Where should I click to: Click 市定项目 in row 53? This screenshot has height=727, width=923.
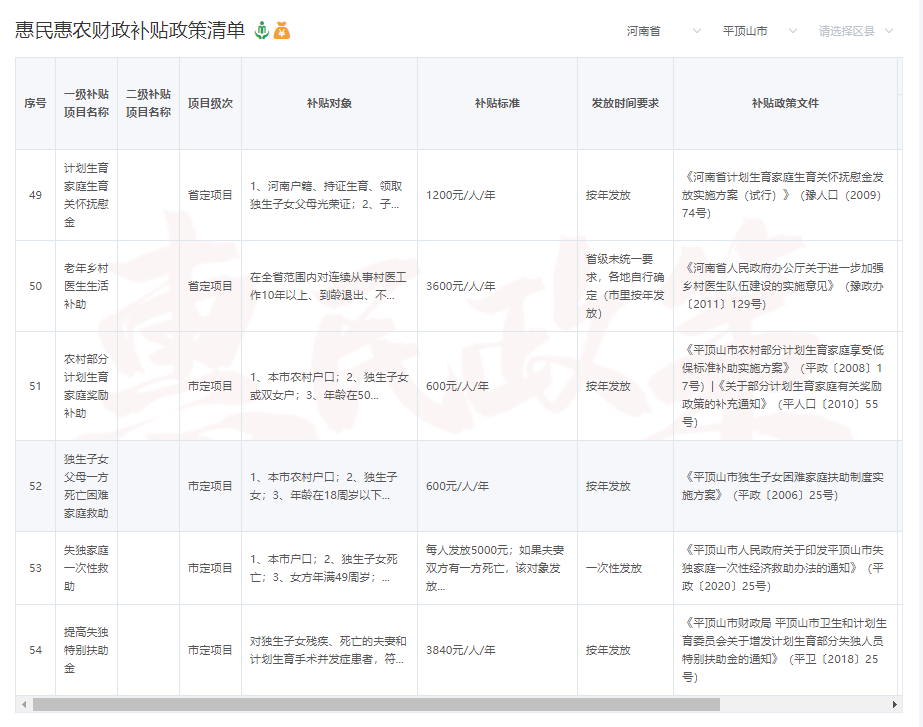(x=210, y=568)
